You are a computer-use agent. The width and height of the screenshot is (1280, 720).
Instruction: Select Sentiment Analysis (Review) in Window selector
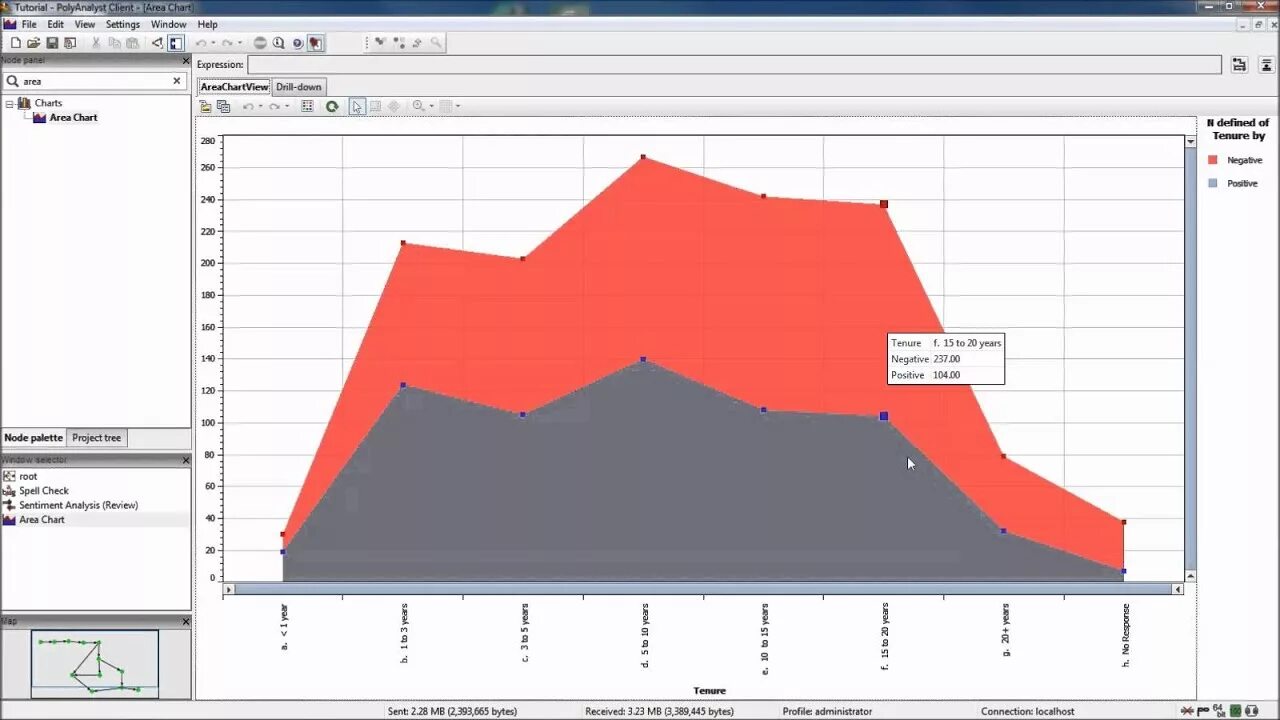tap(78, 505)
